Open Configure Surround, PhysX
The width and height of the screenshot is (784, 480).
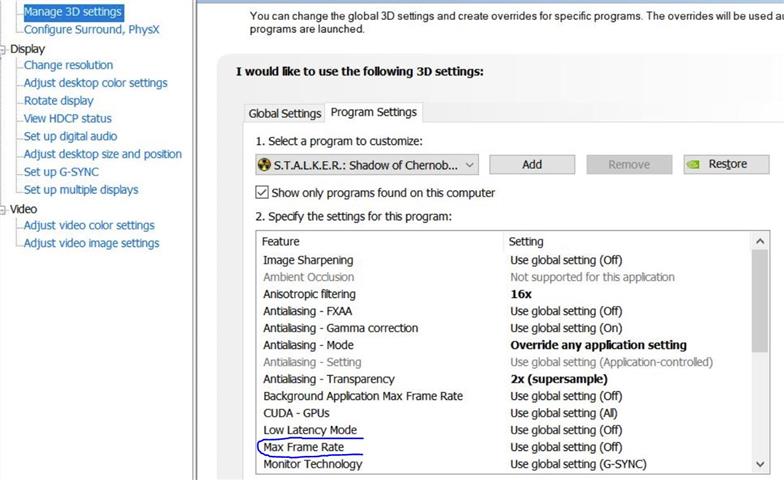tap(92, 30)
